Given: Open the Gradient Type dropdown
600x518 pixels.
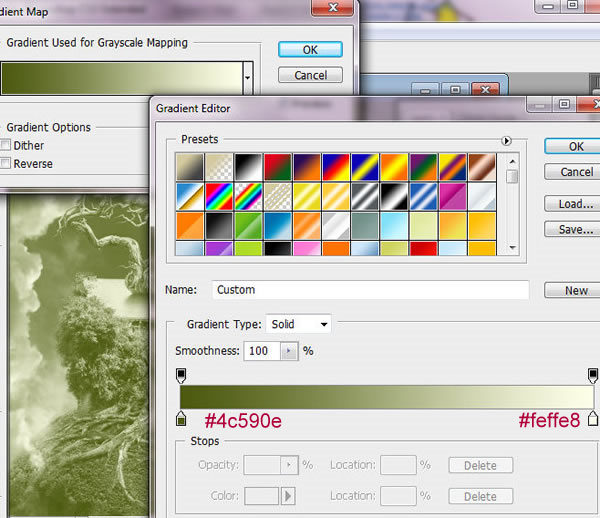Looking at the screenshot, I should coord(298,324).
